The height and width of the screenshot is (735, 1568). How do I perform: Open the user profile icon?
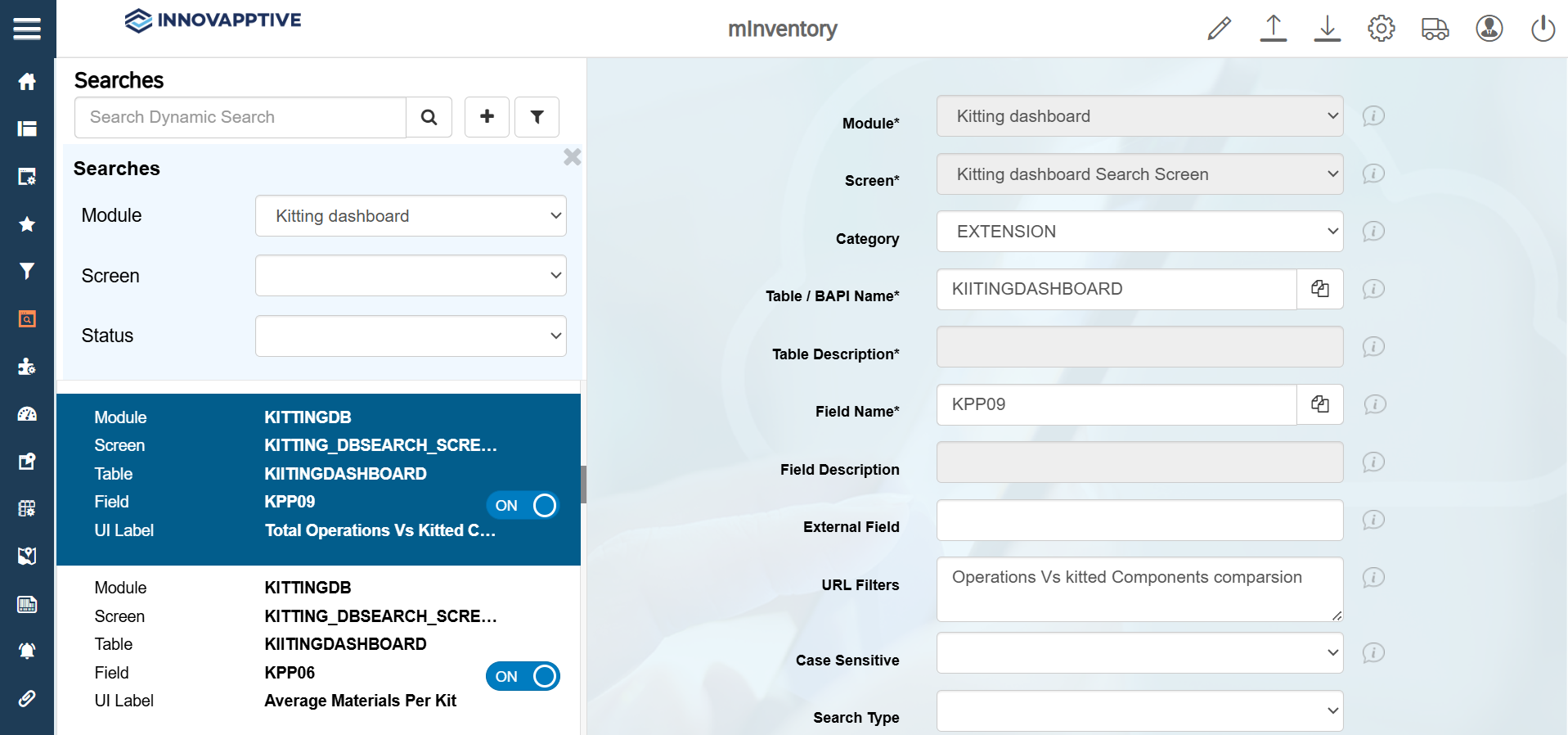(x=1489, y=29)
